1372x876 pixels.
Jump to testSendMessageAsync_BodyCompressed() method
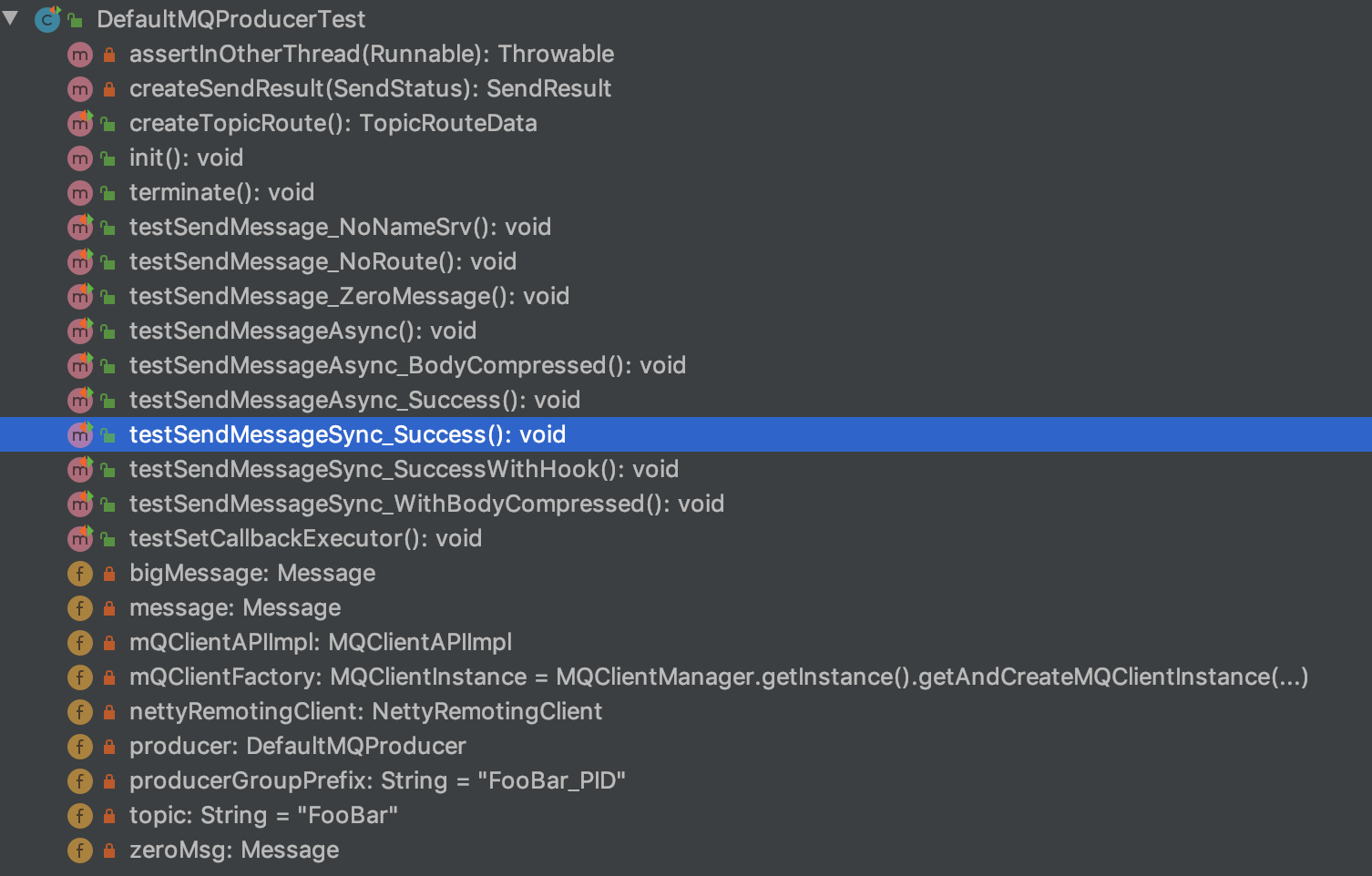[x=407, y=365]
